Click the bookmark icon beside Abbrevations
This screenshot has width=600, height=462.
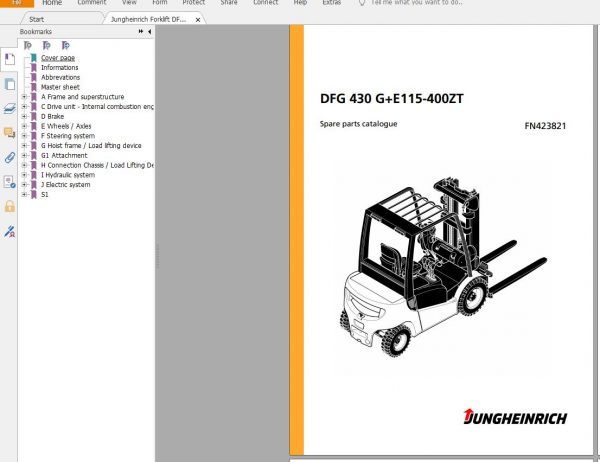tap(34, 77)
